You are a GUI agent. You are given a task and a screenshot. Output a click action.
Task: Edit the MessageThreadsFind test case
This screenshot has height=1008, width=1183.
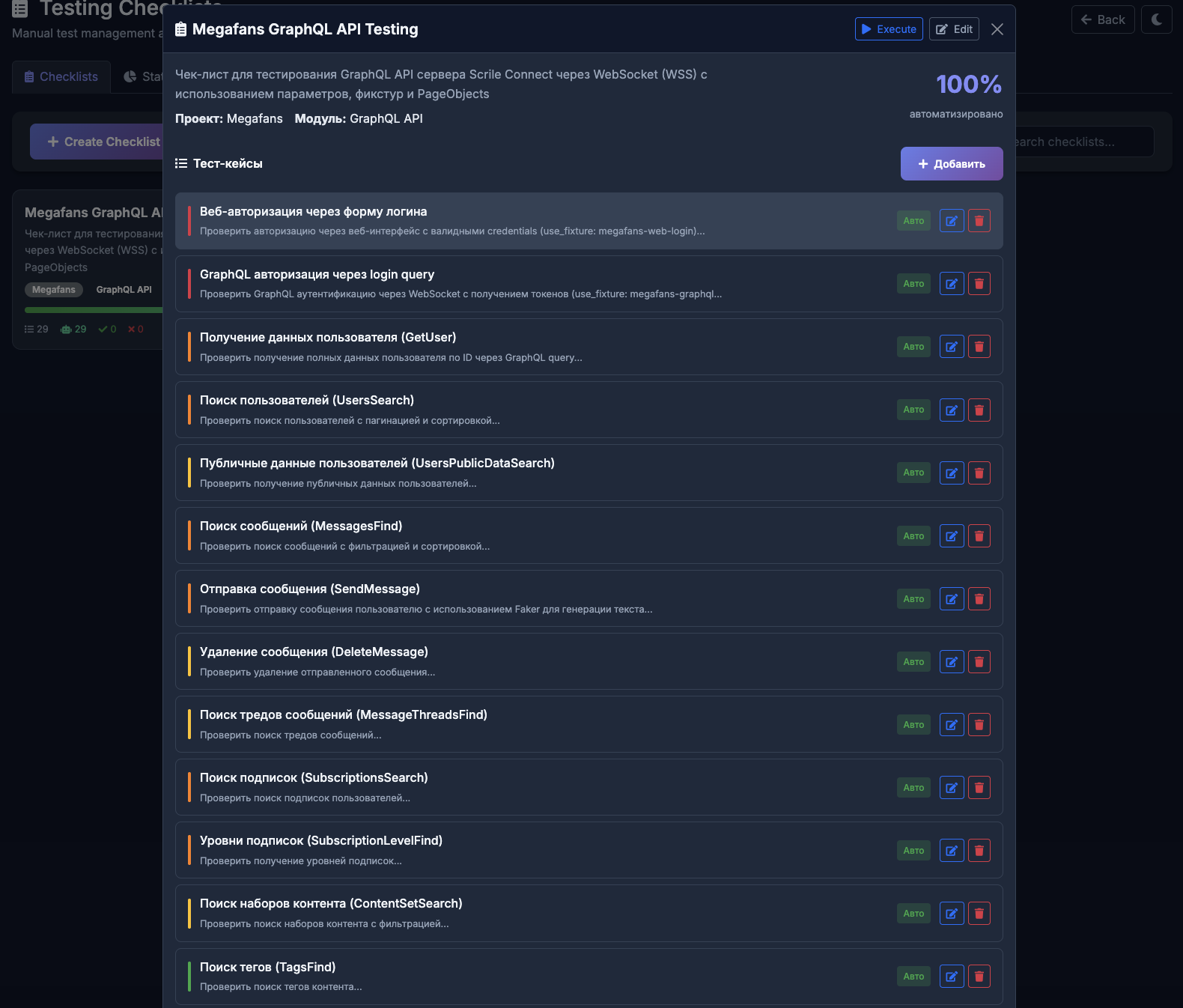click(x=952, y=724)
